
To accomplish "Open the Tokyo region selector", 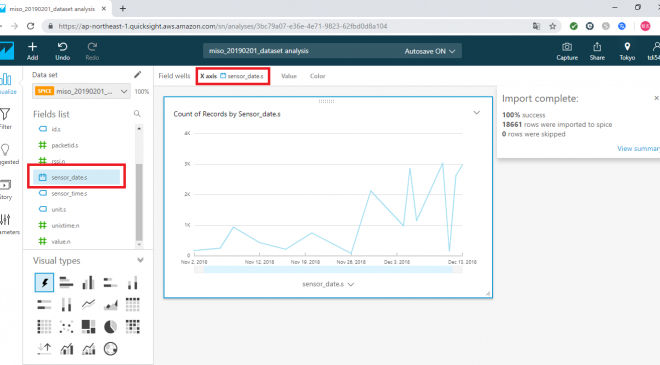I will (x=627, y=51).
